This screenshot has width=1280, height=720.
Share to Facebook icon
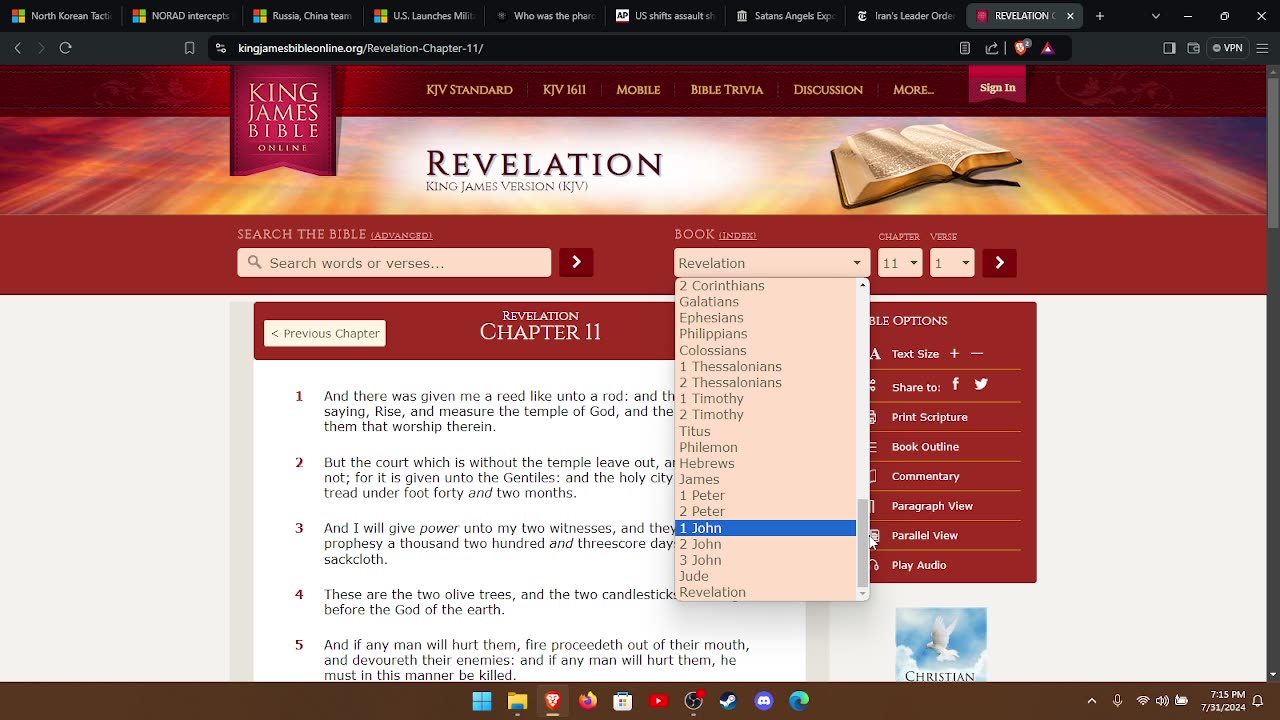coord(956,384)
